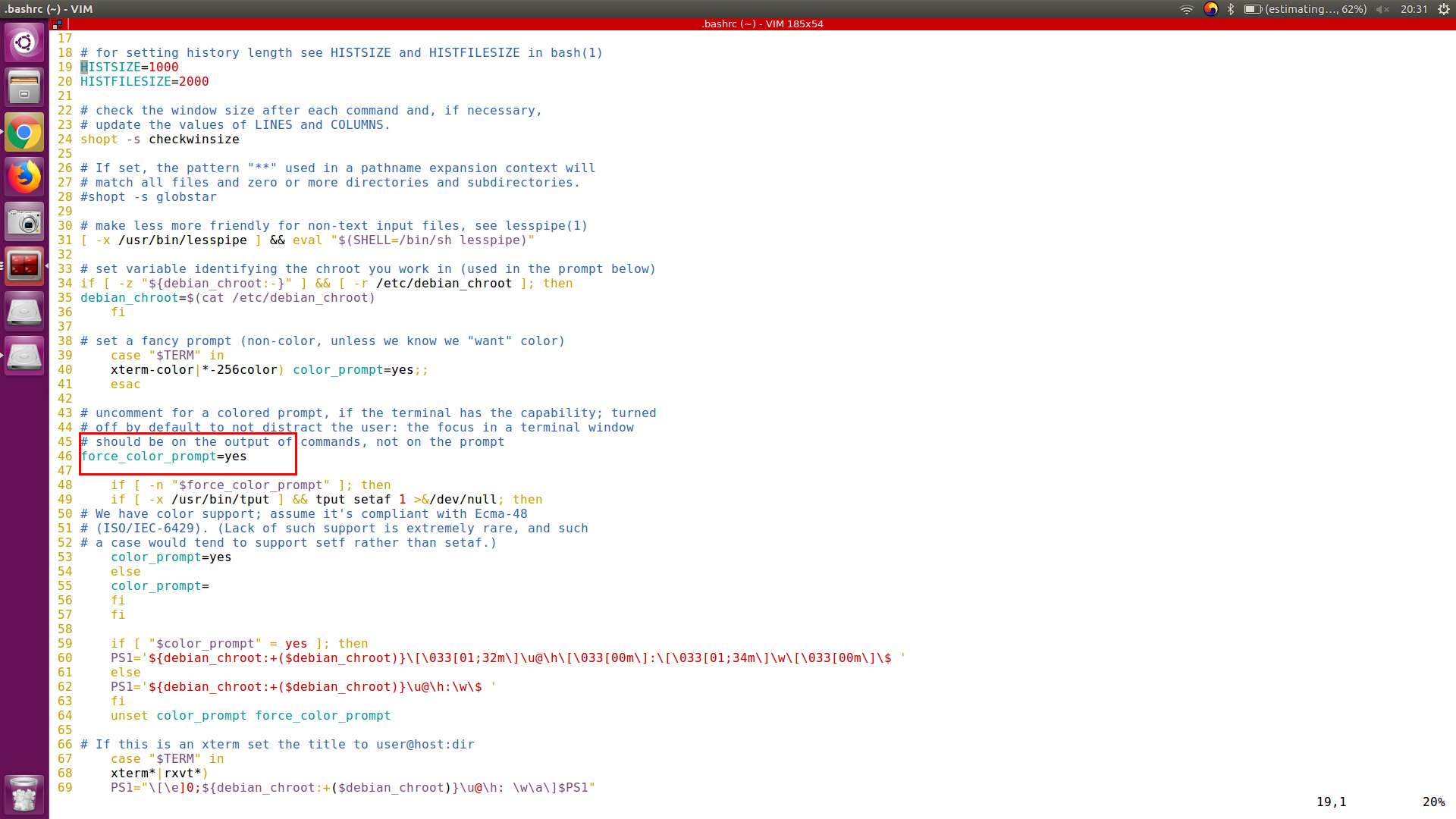Image resolution: width=1456 pixels, height=819 pixels.
Task: Open the Wi-Fi network indicator menu
Action: (1187, 9)
